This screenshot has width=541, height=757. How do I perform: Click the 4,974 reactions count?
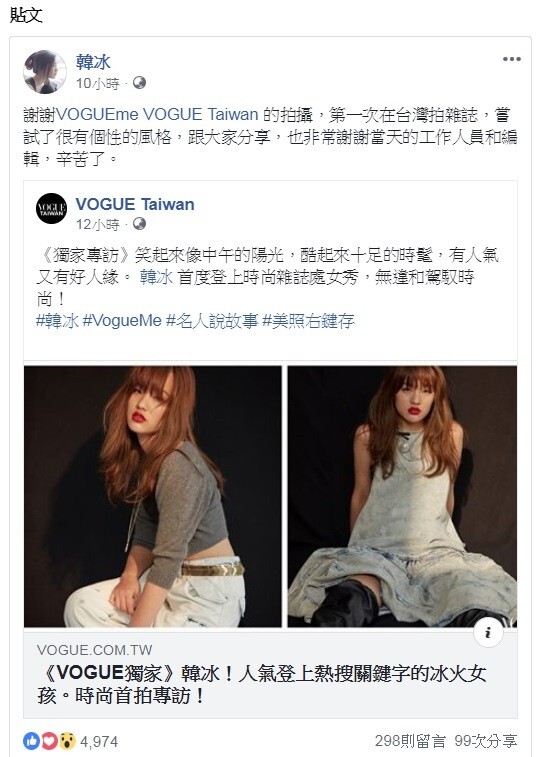(x=99, y=742)
